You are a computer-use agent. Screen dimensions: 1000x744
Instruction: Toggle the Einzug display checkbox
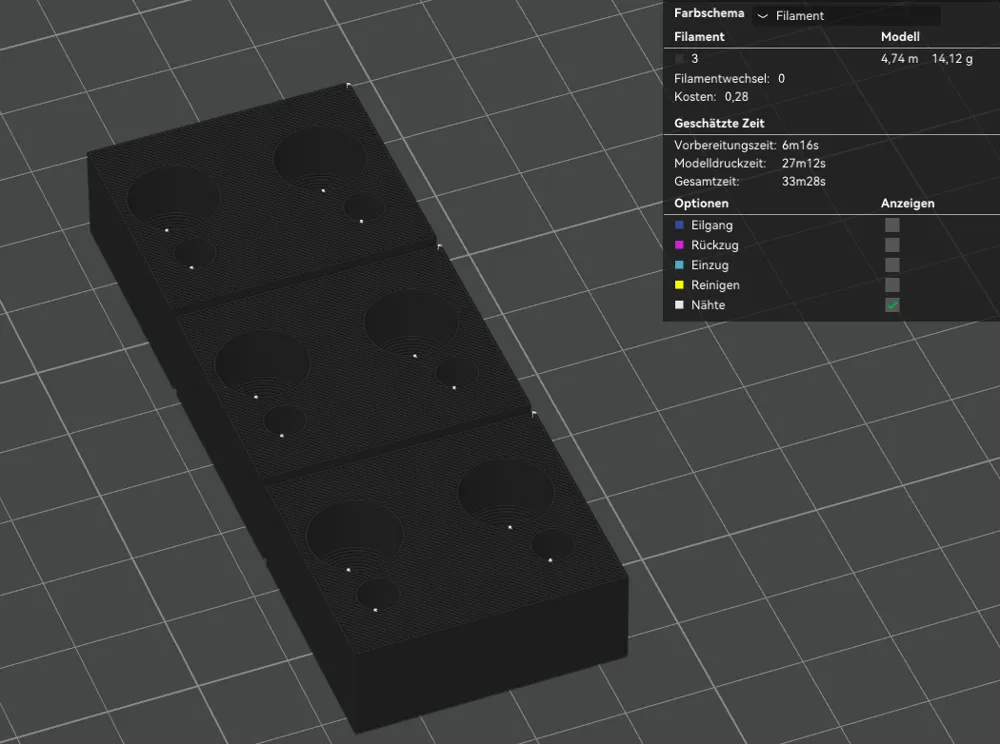pos(892,265)
